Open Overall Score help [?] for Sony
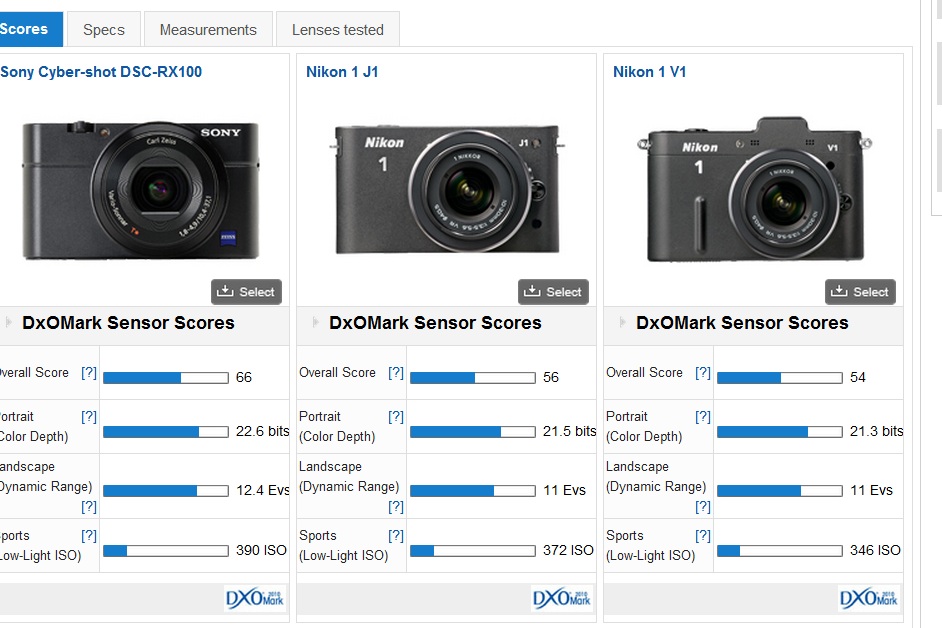The height and width of the screenshot is (628, 942). [x=89, y=373]
